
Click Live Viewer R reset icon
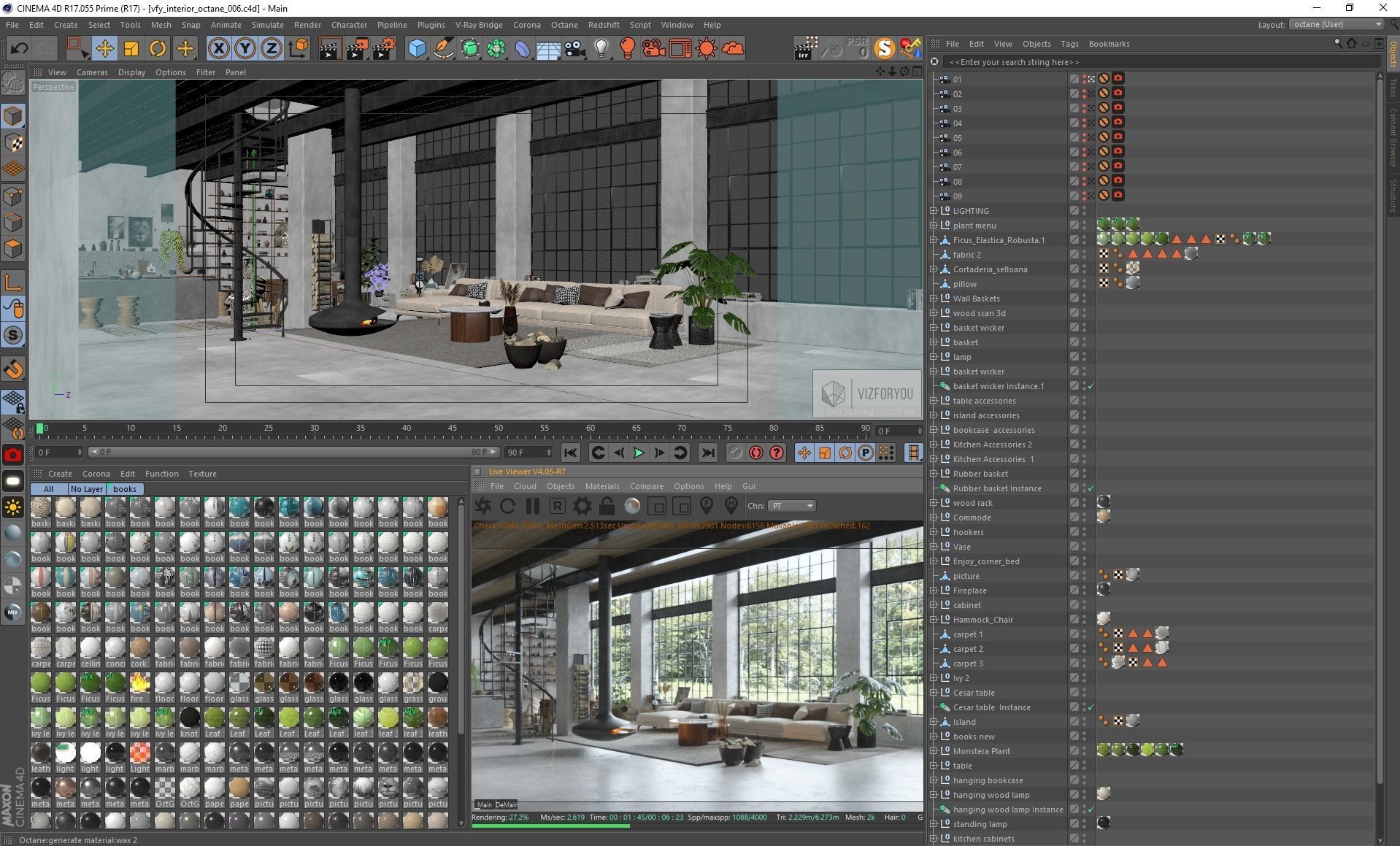(x=557, y=506)
